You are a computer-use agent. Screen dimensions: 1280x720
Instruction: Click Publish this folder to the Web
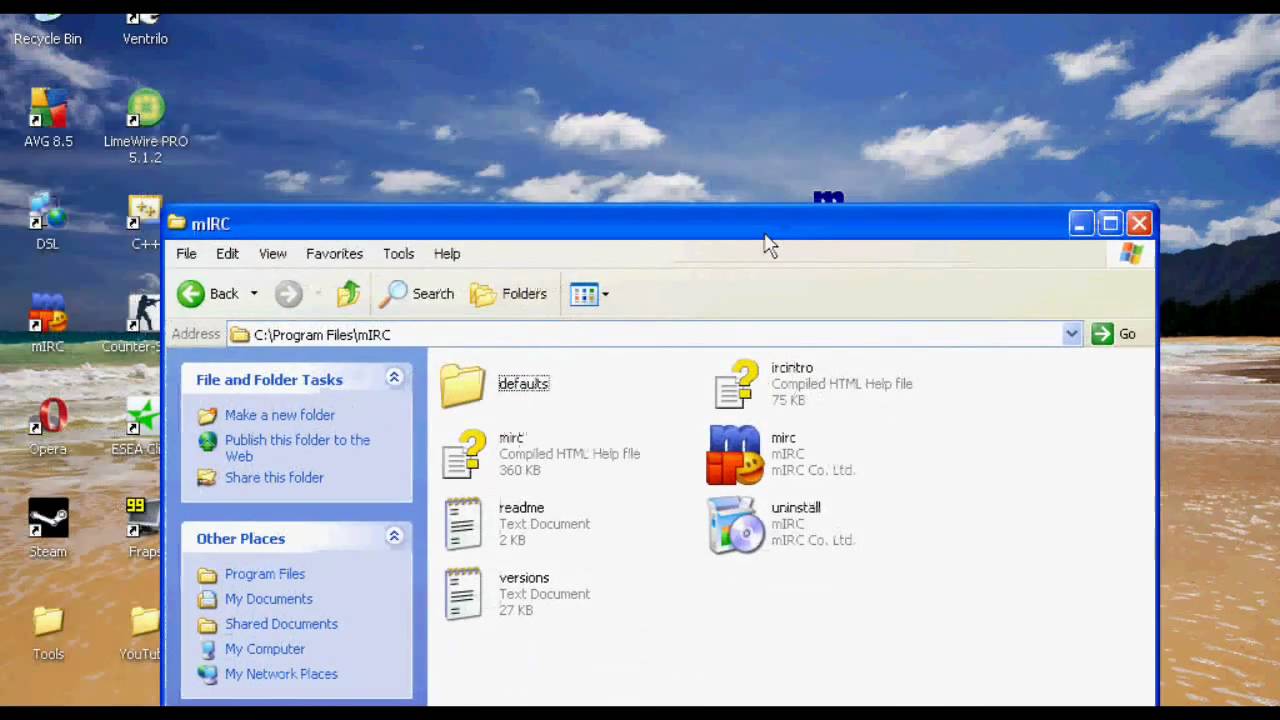(297, 448)
